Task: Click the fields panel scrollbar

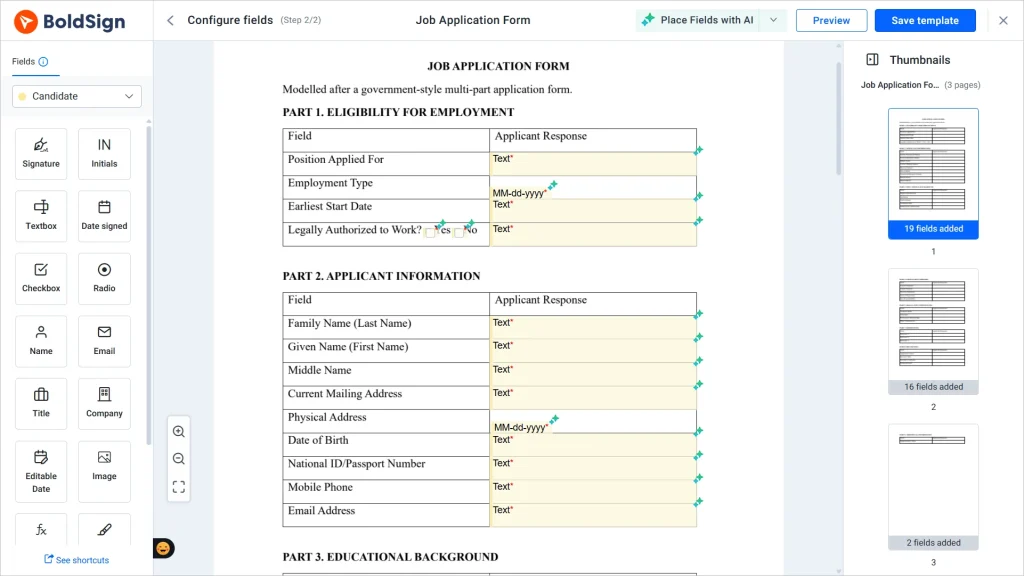Action: pyautogui.click(x=149, y=284)
